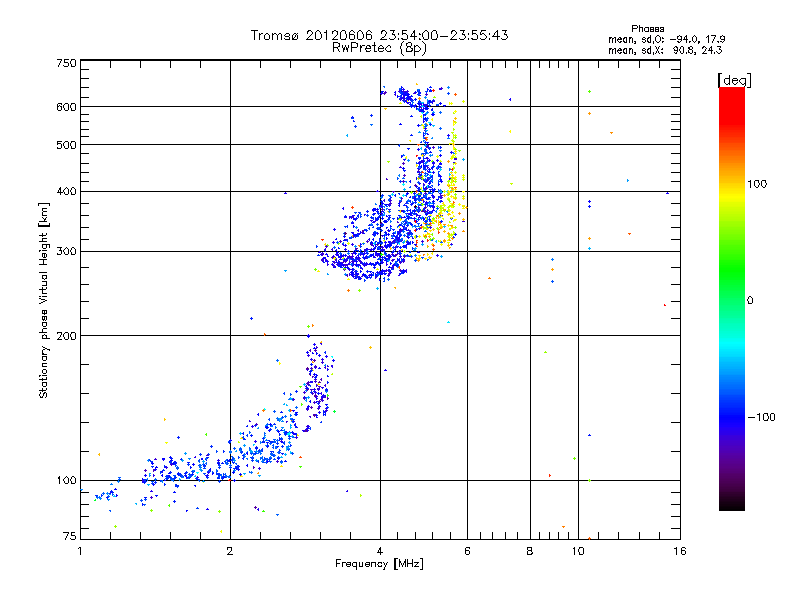The width and height of the screenshot is (800, 600).
Task: Click the y-axis tick label '400'
Action: [x=66, y=192]
